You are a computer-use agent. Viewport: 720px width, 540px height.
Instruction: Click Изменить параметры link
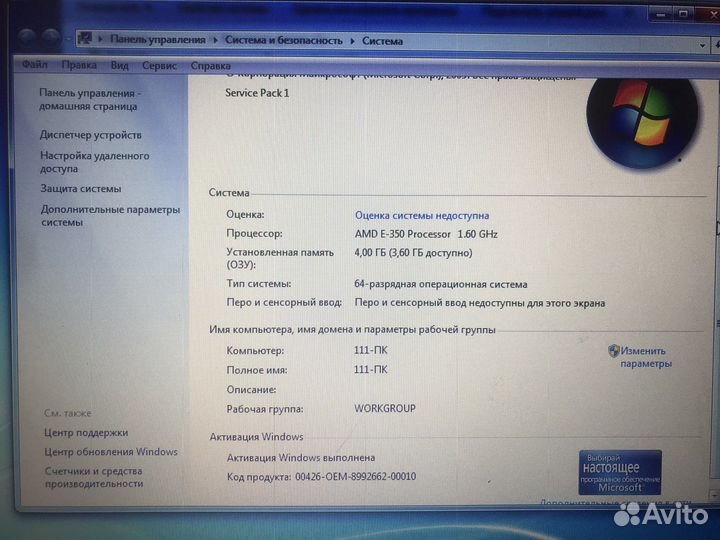click(646, 357)
